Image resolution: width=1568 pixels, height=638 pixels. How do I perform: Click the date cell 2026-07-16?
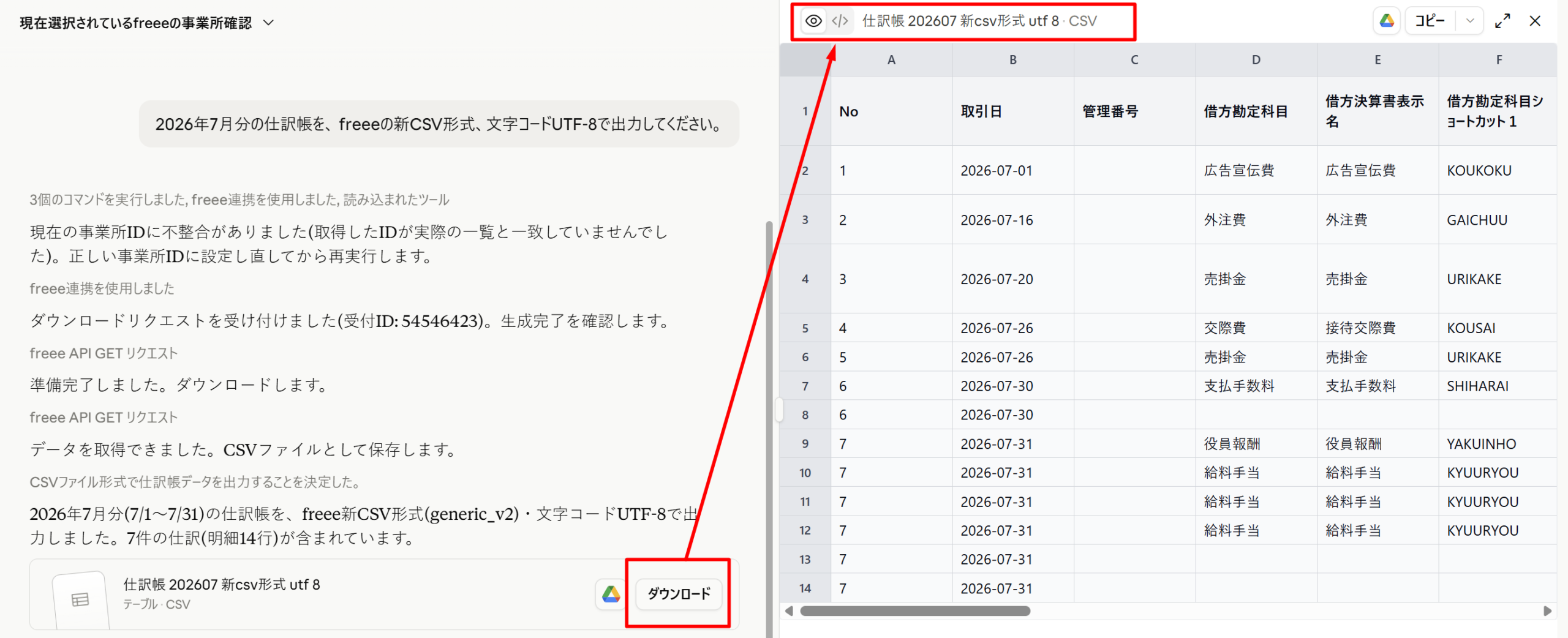pyautogui.click(x=1013, y=220)
